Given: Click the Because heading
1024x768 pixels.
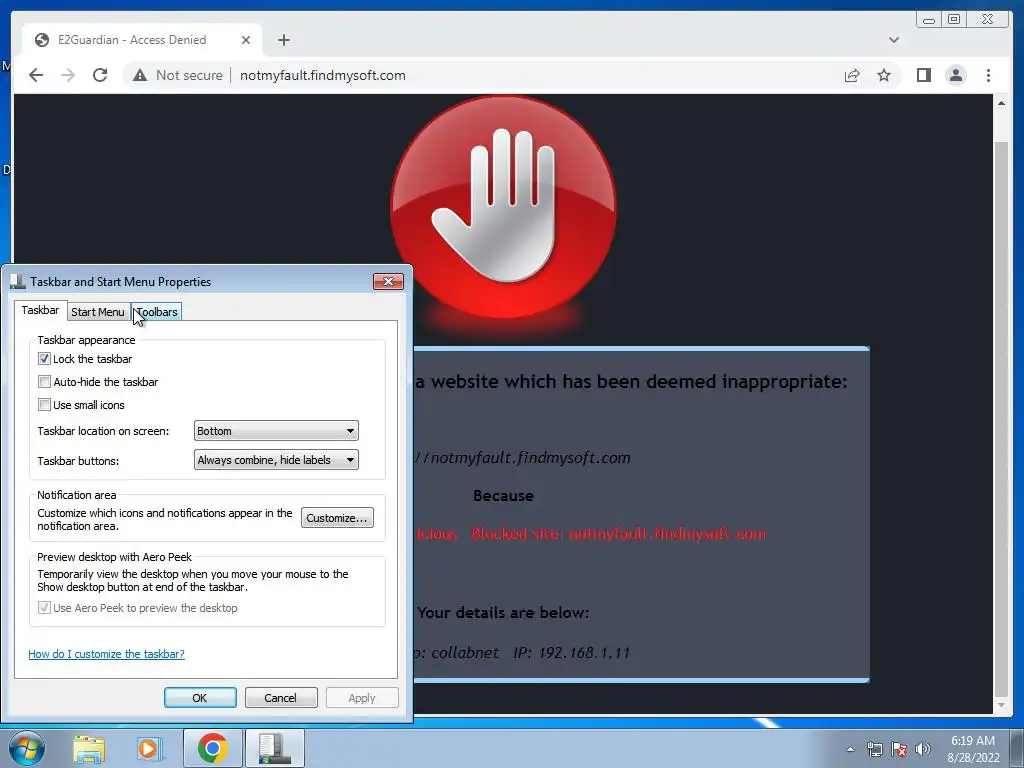Looking at the screenshot, I should (x=503, y=496).
